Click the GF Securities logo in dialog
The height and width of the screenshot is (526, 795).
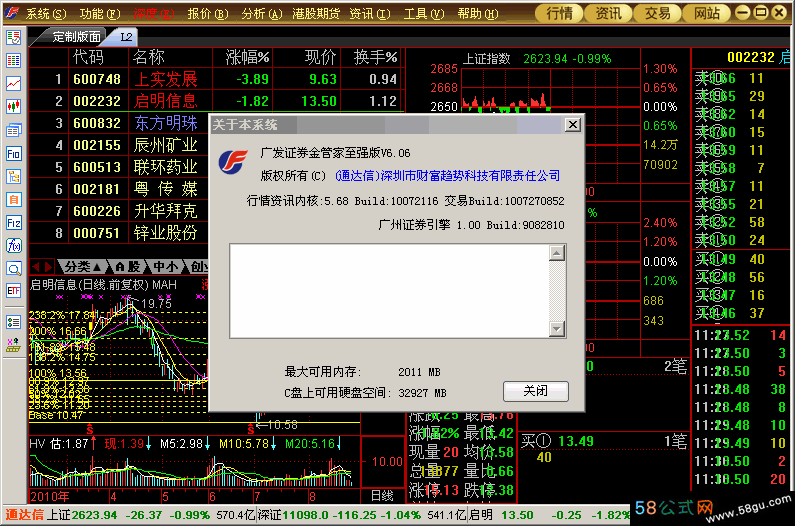(x=233, y=162)
